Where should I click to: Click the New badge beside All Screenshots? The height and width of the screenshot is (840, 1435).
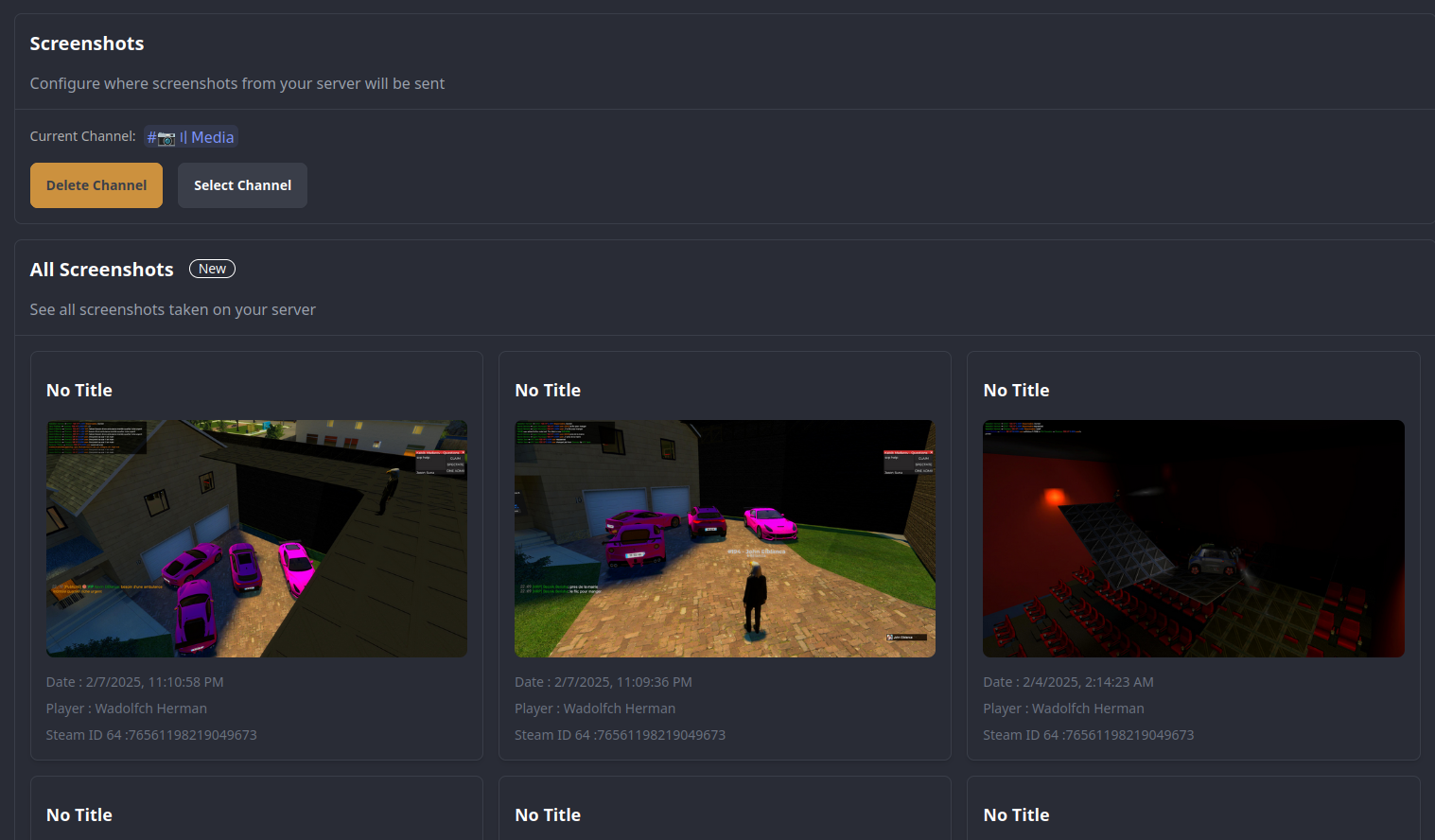(212, 269)
